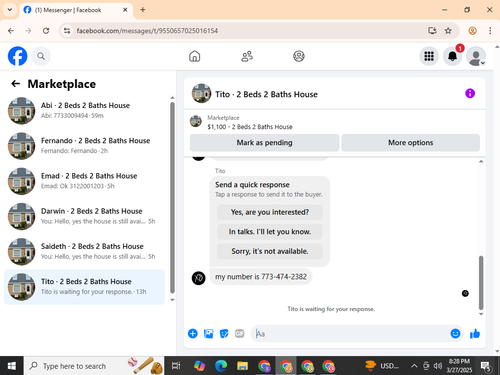
Task: Open Fernando 2 Beds 2 Baths House chat
Action: tap(84, 146)
